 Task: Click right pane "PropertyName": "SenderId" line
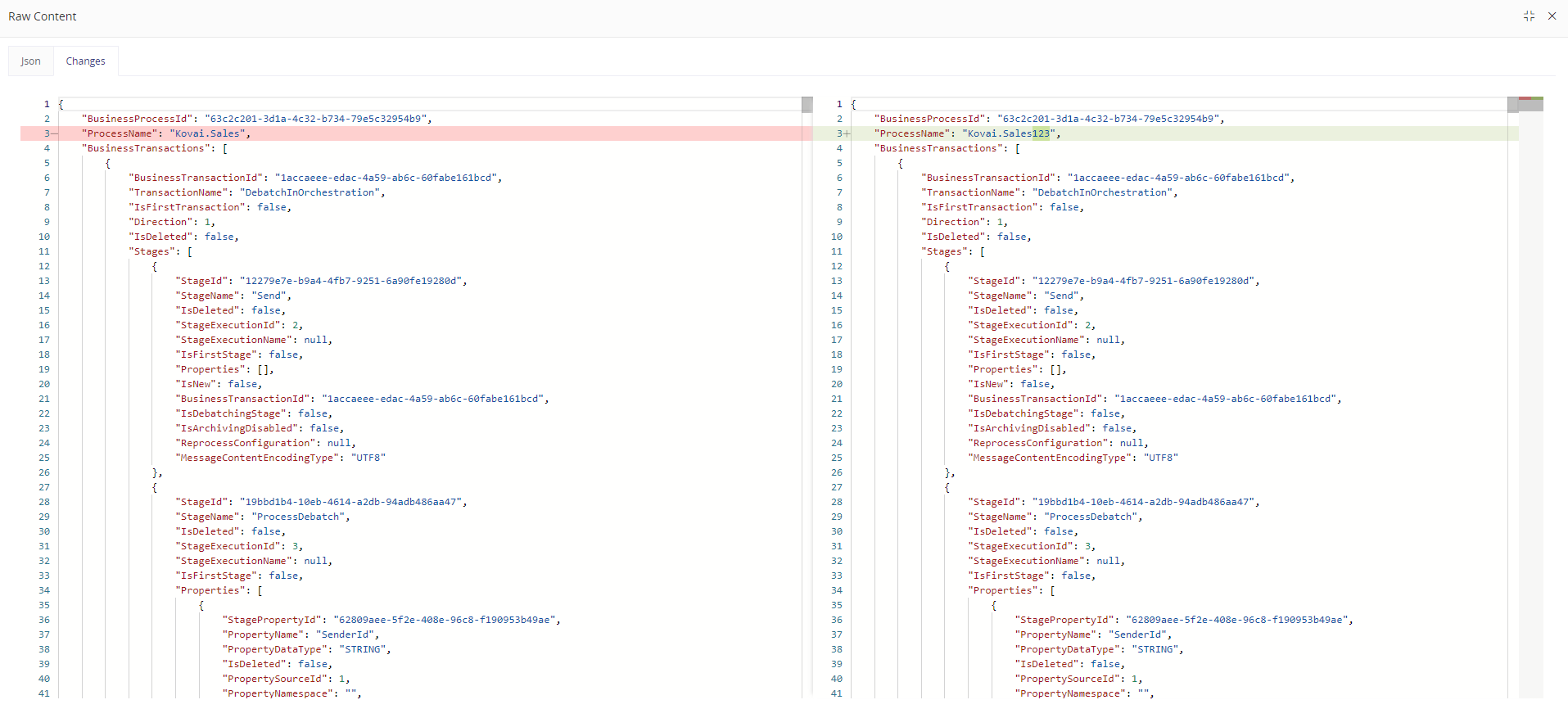tap(1094, 634)
